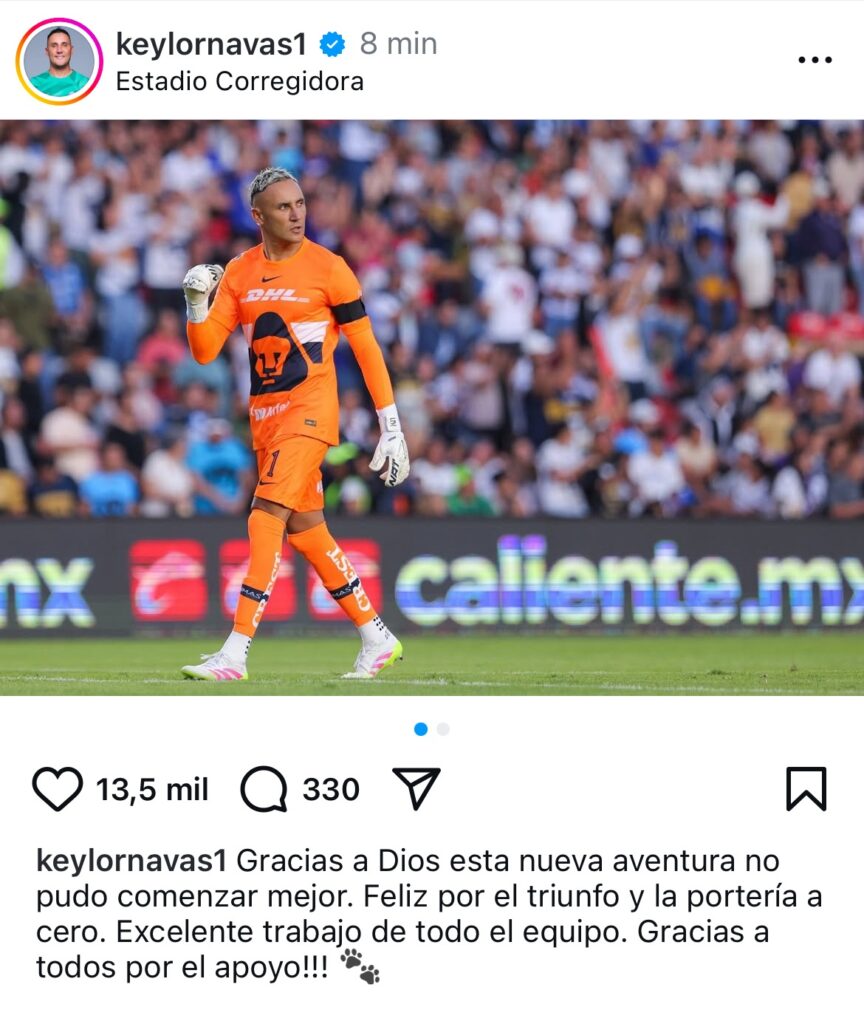The height and width of the screenshot is (1024, 864).
Task: View keylornavas1 story via profile picture
Action: 59,61
